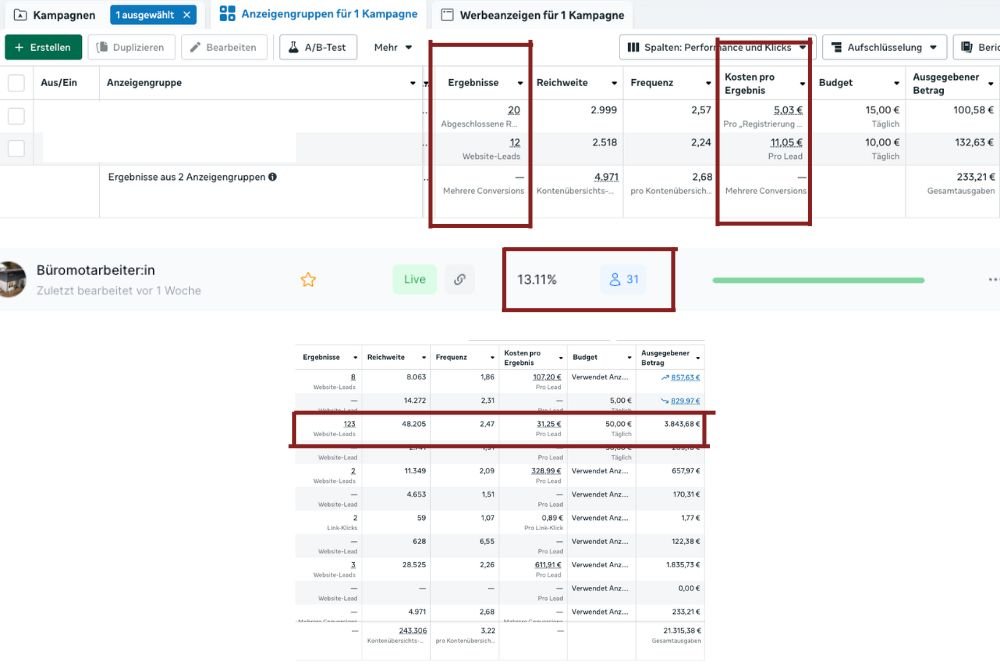Tick the select-all checkbox in table header
Image resolution: width=1000 pixels, height=666 pixels.
click(16, 83)
